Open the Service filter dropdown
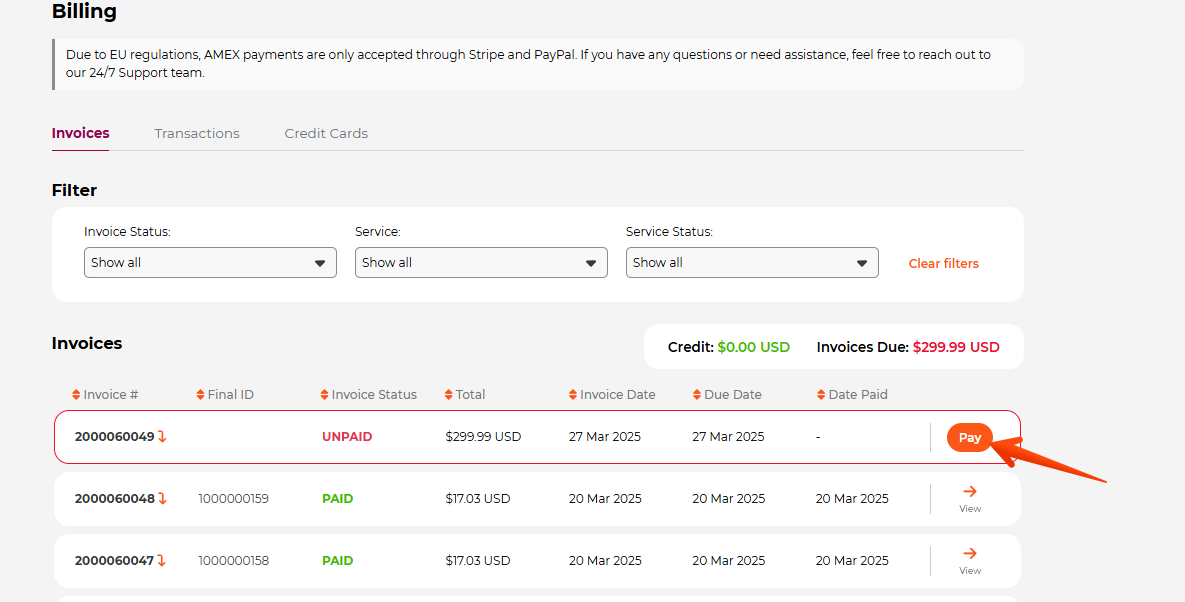Image resolution: width=1185 pixels, height=602 pixels. [x=481, y=263]
